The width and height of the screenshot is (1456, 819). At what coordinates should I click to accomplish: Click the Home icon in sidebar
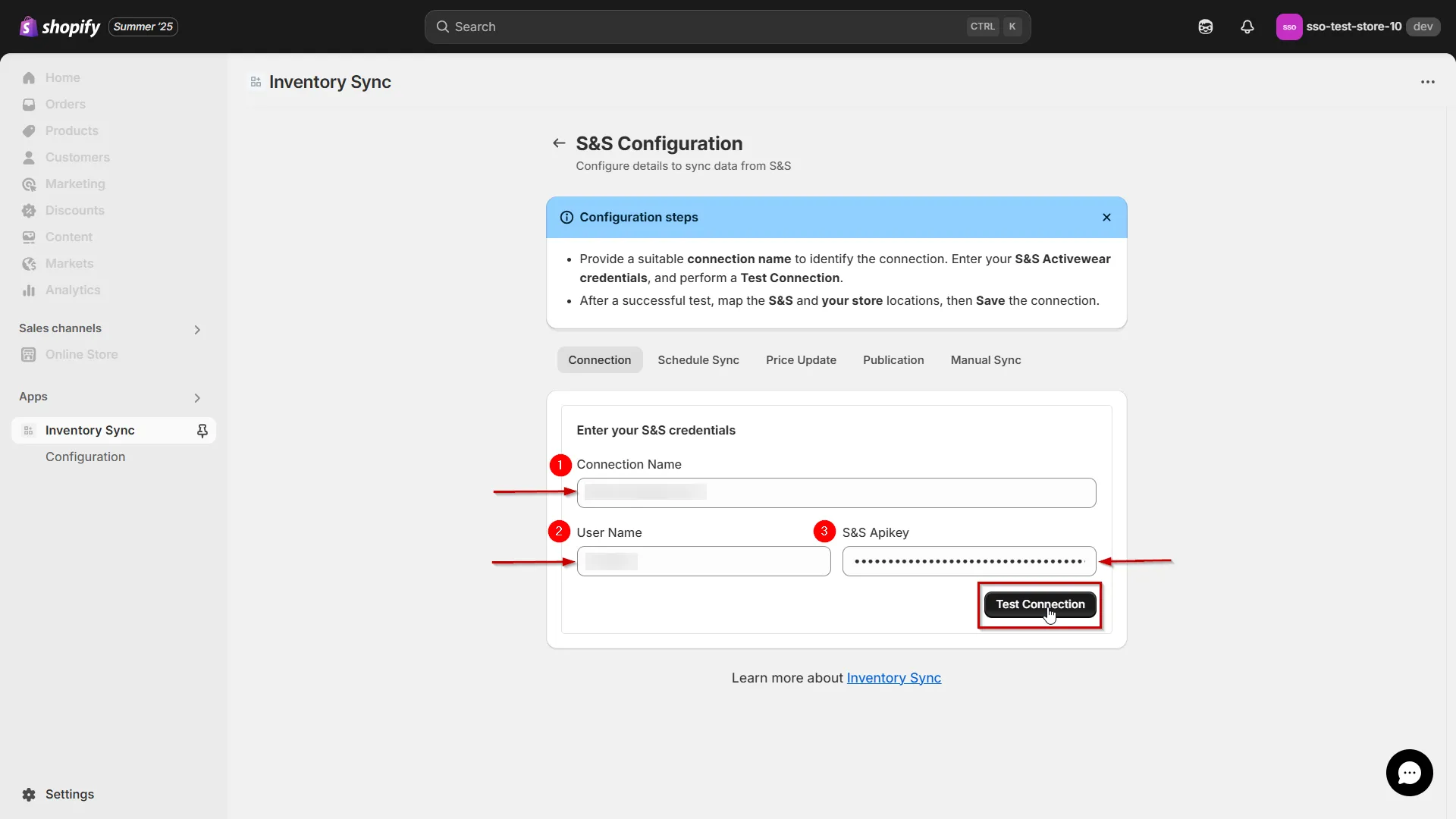pyautogui.click(x=29, y=77)
